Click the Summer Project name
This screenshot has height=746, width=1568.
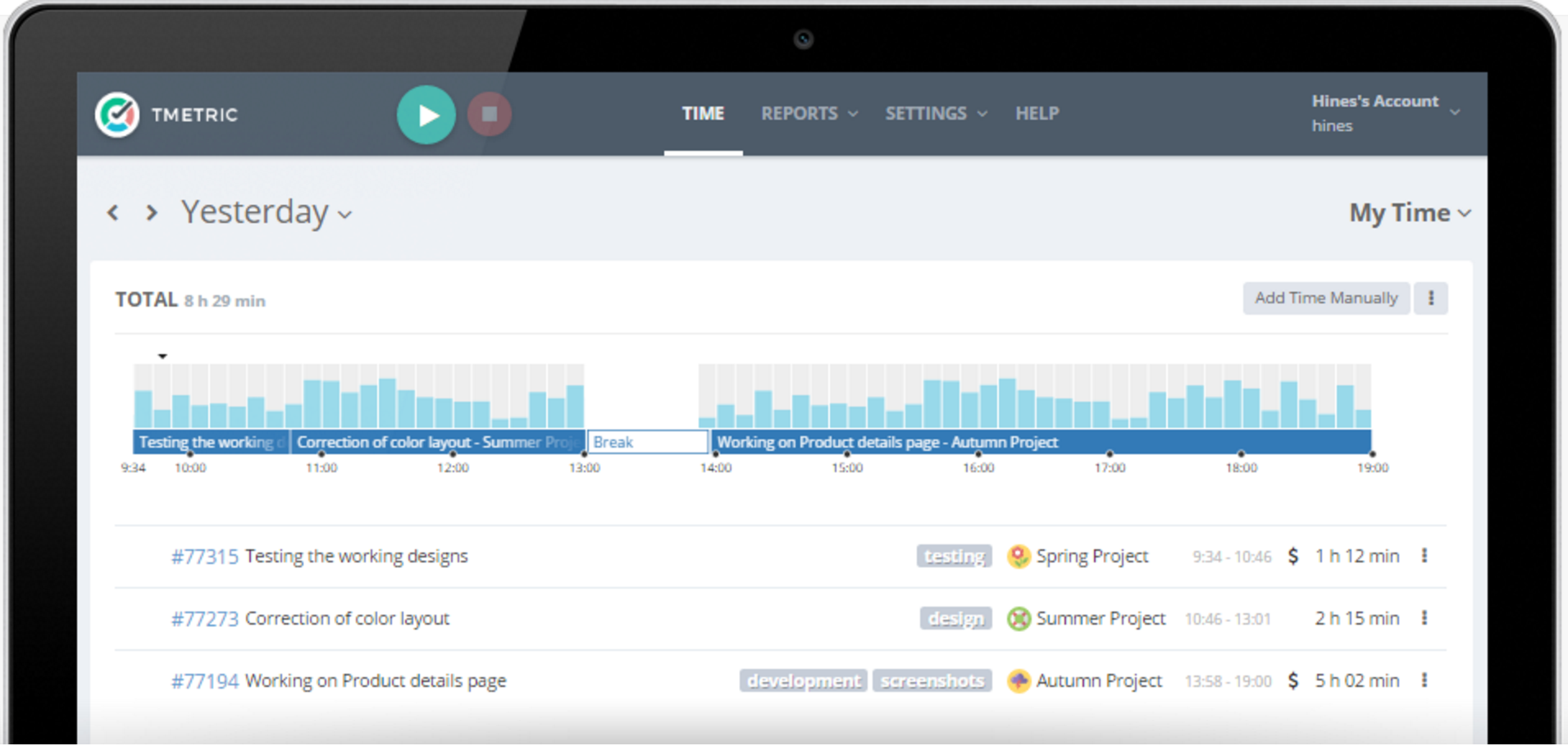[1101, 618]
